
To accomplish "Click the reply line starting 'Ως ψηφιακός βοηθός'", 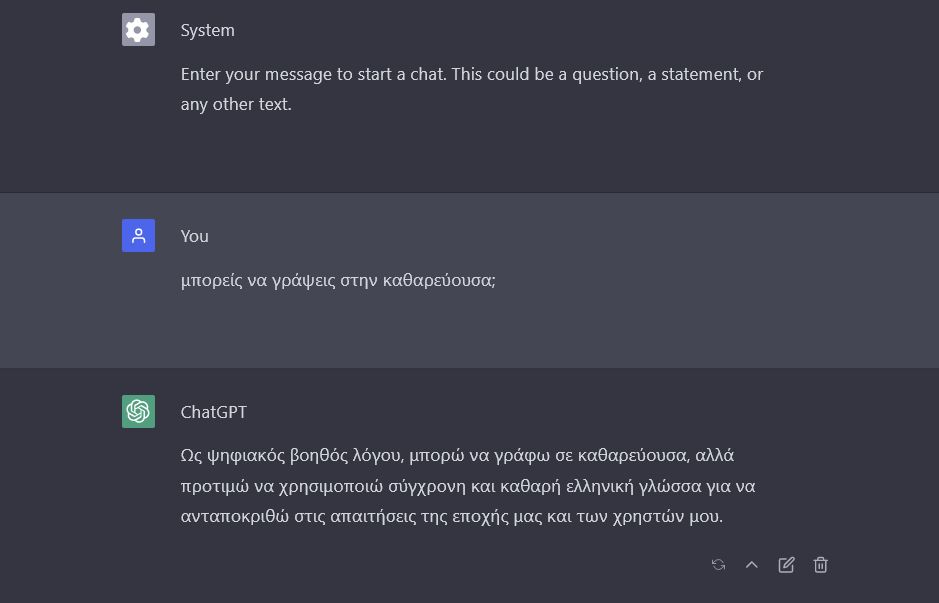I will point(457,456).
